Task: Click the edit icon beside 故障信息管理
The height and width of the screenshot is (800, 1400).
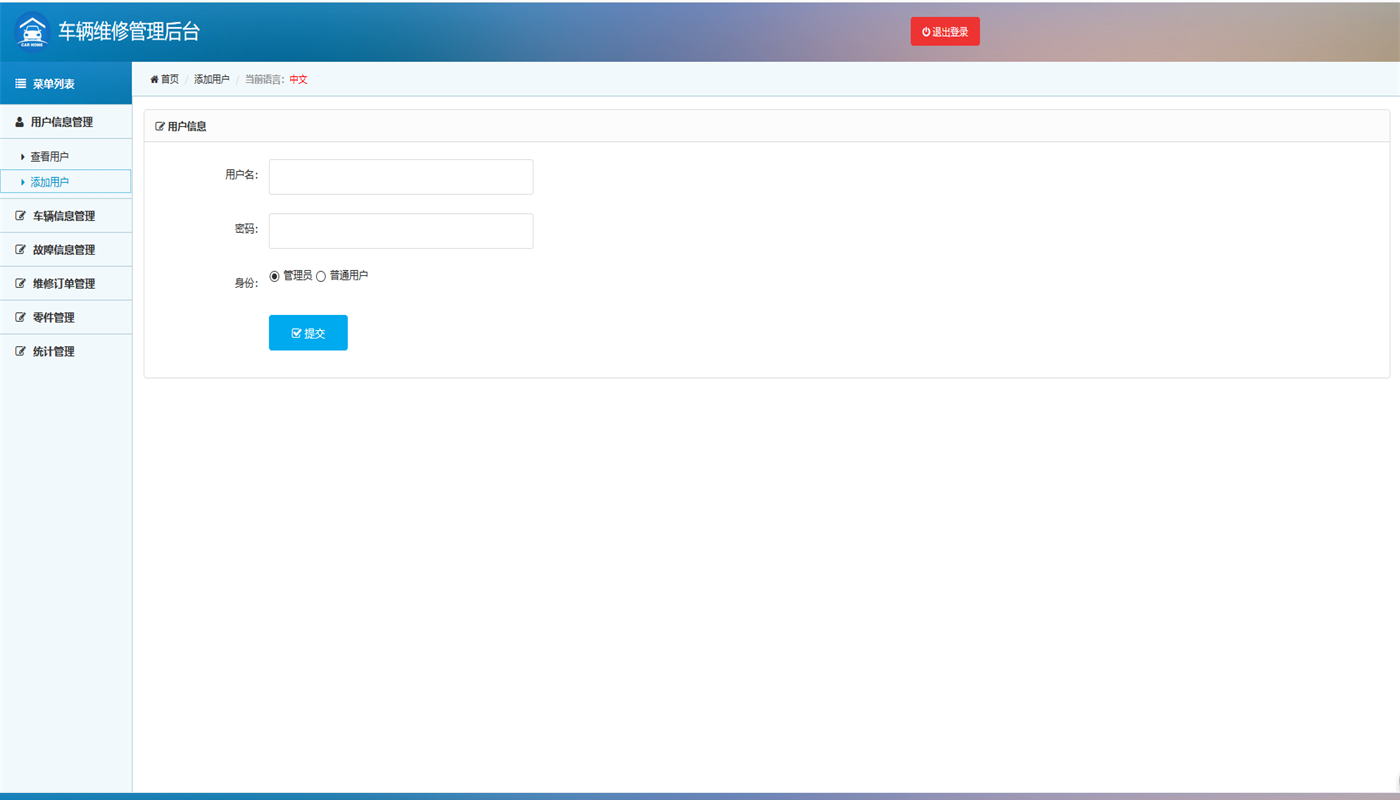Action: 21,250
